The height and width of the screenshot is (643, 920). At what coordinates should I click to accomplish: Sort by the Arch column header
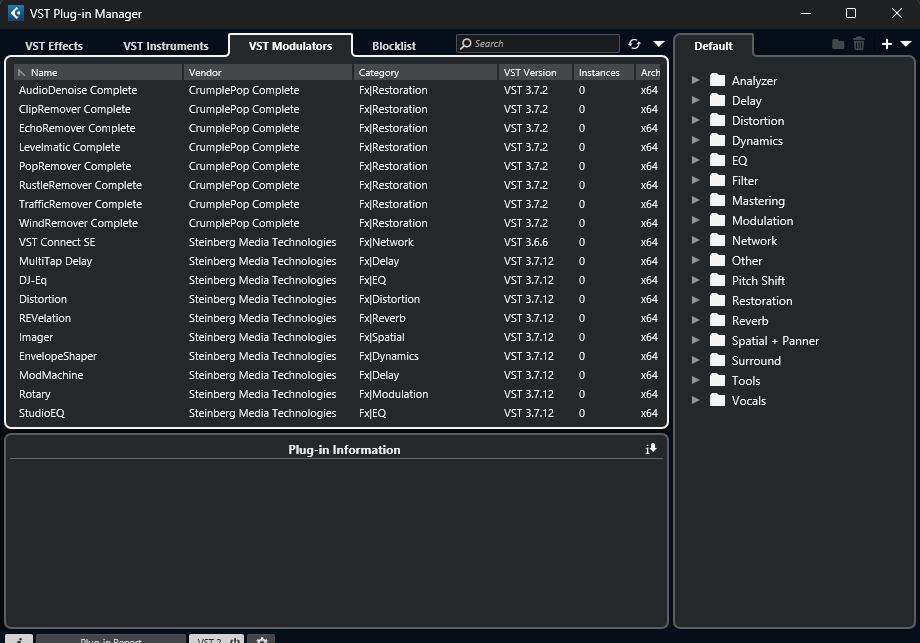point(650,72)
